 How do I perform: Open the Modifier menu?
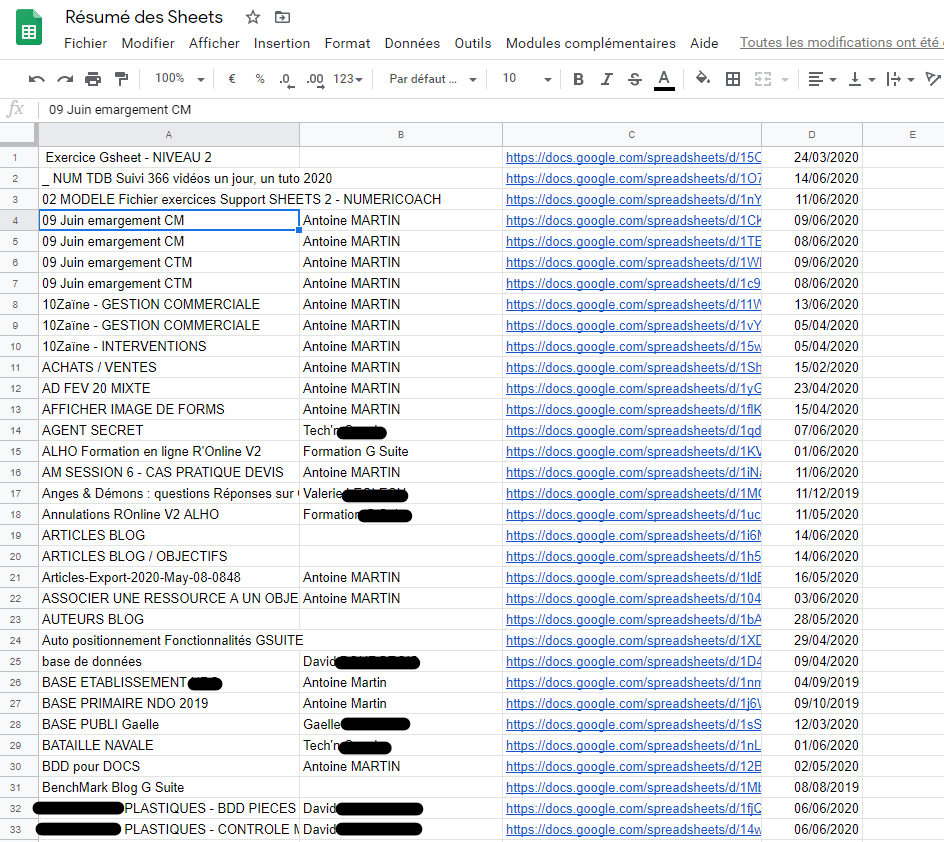tap(148, 43)
